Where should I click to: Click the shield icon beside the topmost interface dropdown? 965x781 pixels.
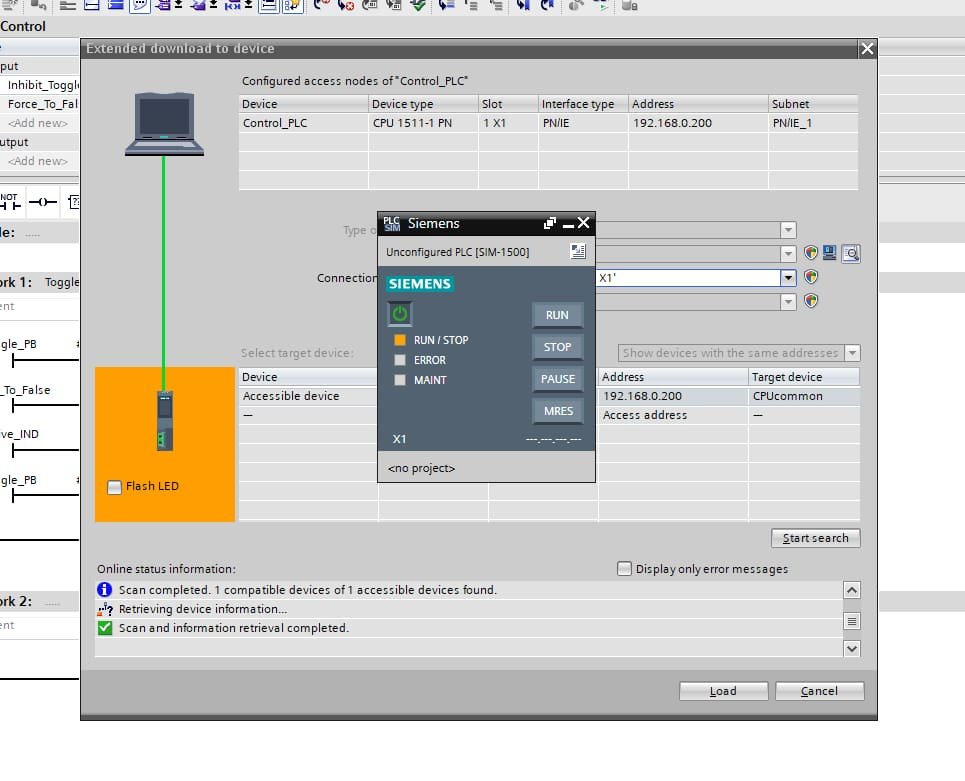[811, 252]
